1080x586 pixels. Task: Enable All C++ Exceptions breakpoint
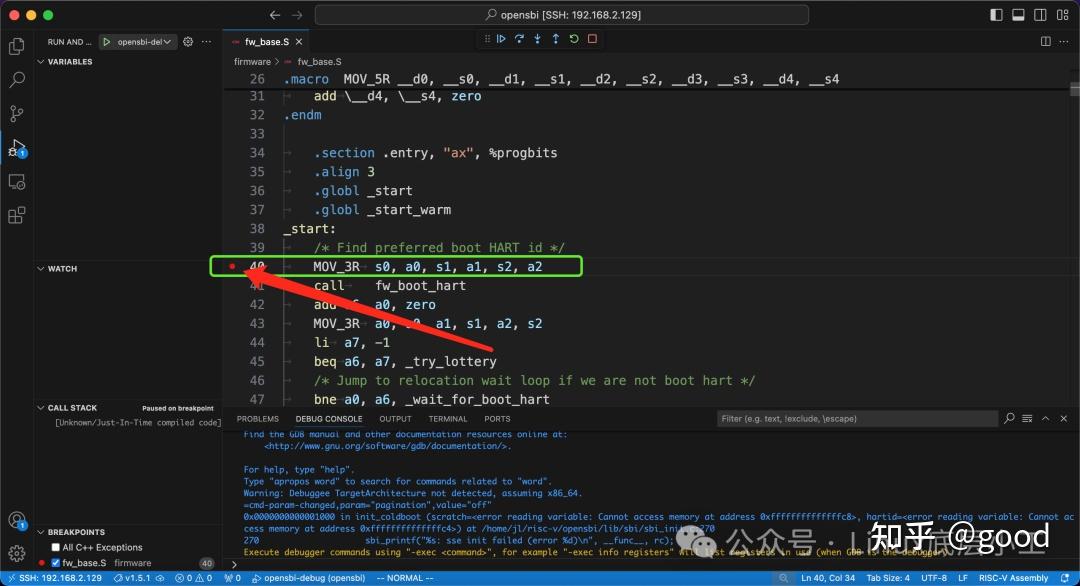click(x=57, y=547)
